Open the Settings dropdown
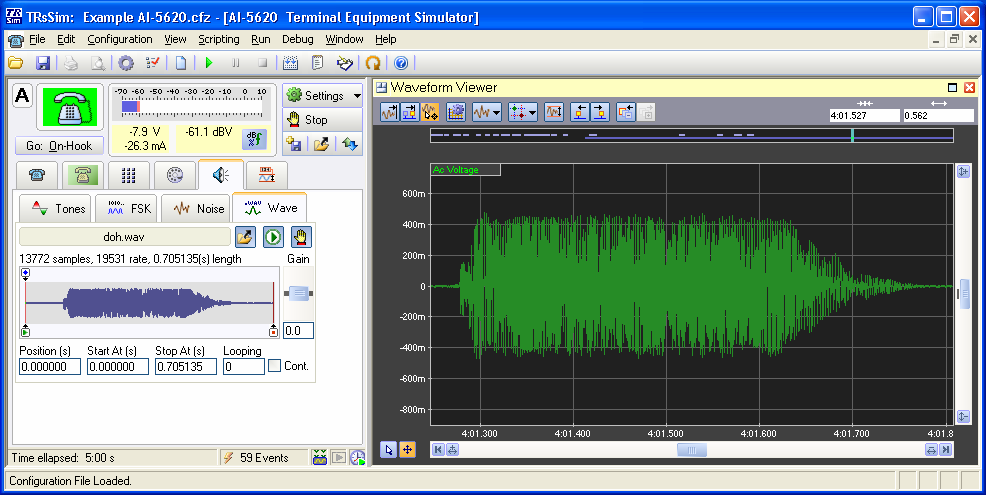This screenshot has width=986, height=495. 323,96
